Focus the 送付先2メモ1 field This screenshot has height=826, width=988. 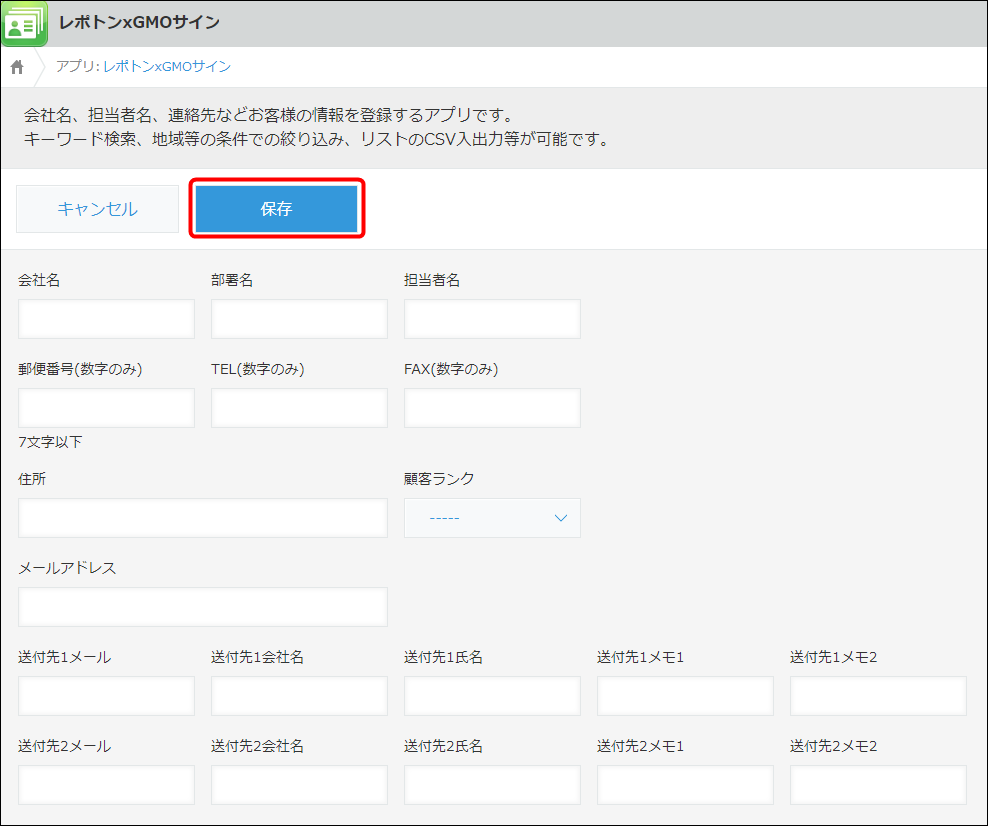click(x=685, y=785)
